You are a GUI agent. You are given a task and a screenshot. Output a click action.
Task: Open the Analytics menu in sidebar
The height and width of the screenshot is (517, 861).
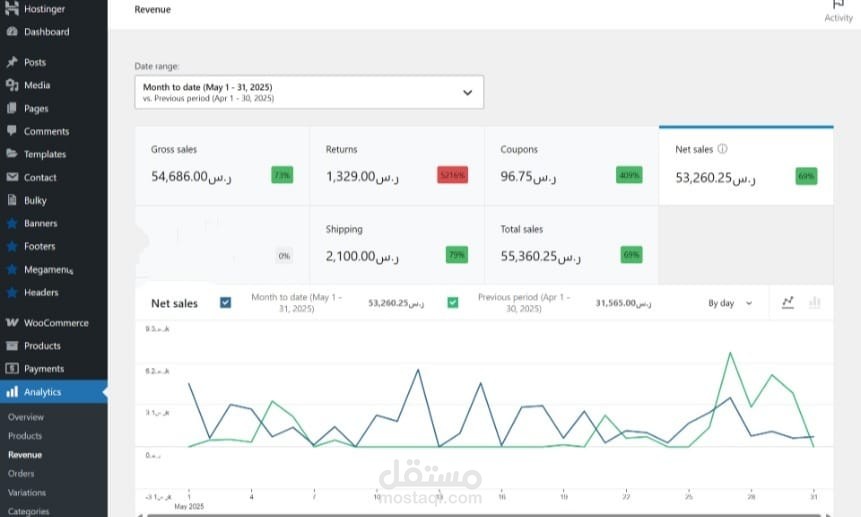click(42, 392)
